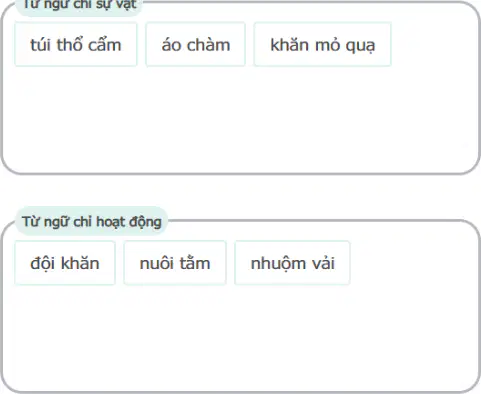Click the "nuôi tằm" word card
This screenshot has height=394, width=481.
175,263
